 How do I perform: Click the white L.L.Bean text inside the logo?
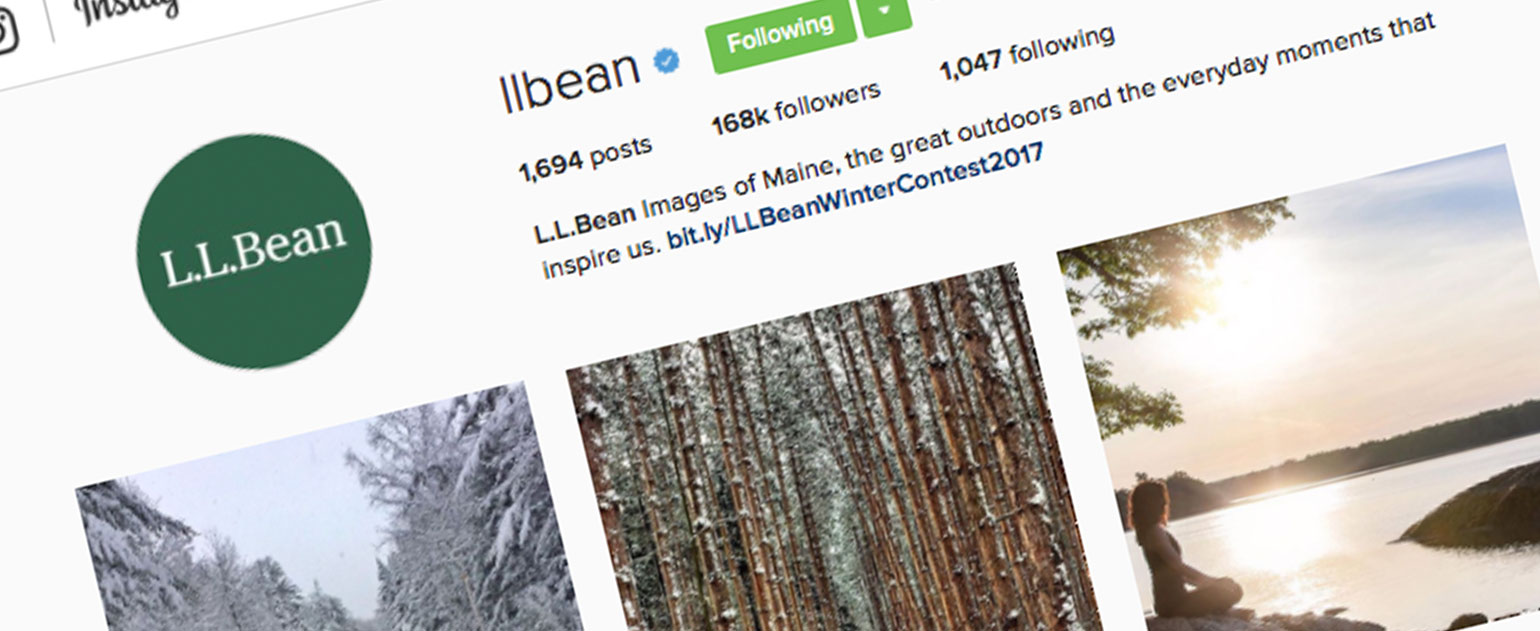pos(253,250)
